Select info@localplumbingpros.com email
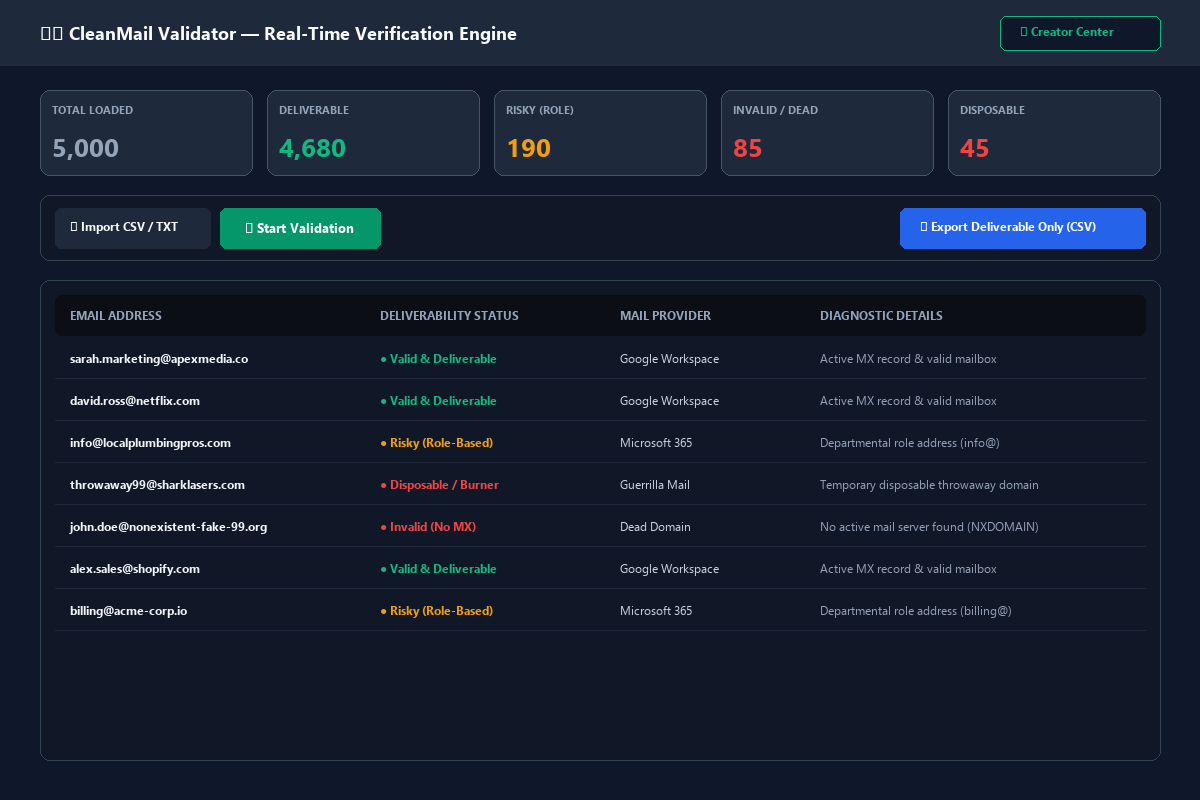Viewport: 1200px width, 800px height. [150, 443]
